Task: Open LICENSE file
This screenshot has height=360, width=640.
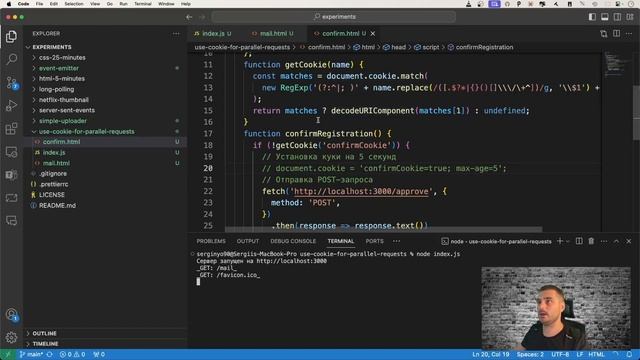Action: tap(51, 195)
